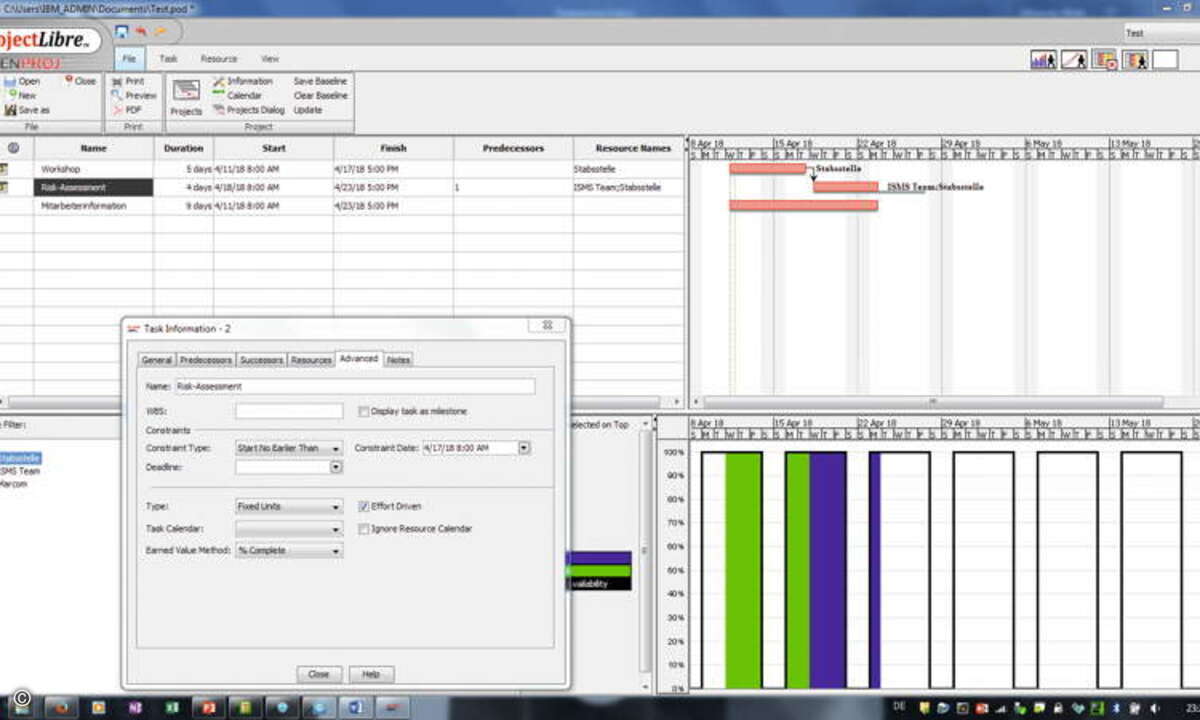
Task: Close the project using ribbon Close
Action: (x=81, y=81)
